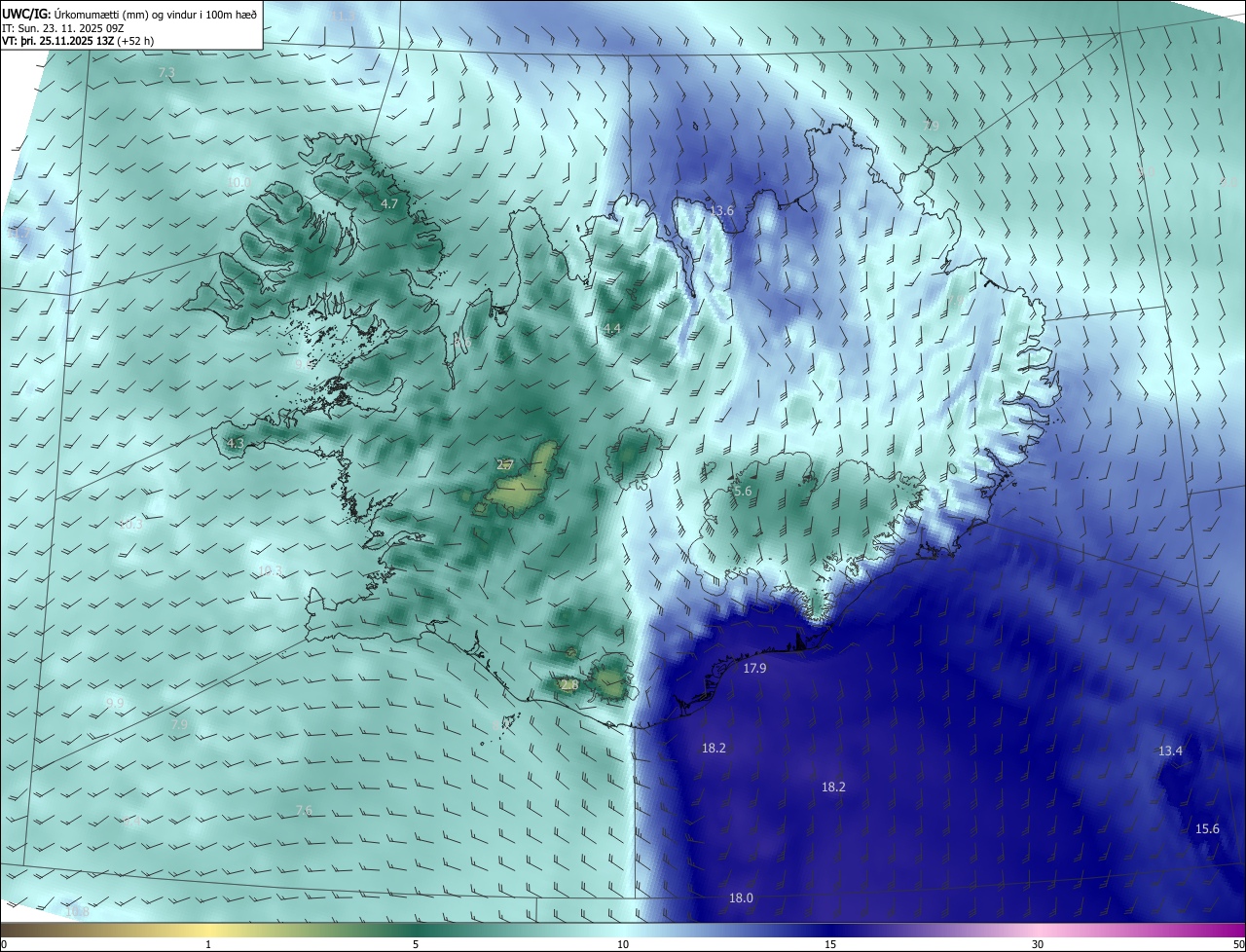Click the colorbar tick label 1

tap(209, 944)
